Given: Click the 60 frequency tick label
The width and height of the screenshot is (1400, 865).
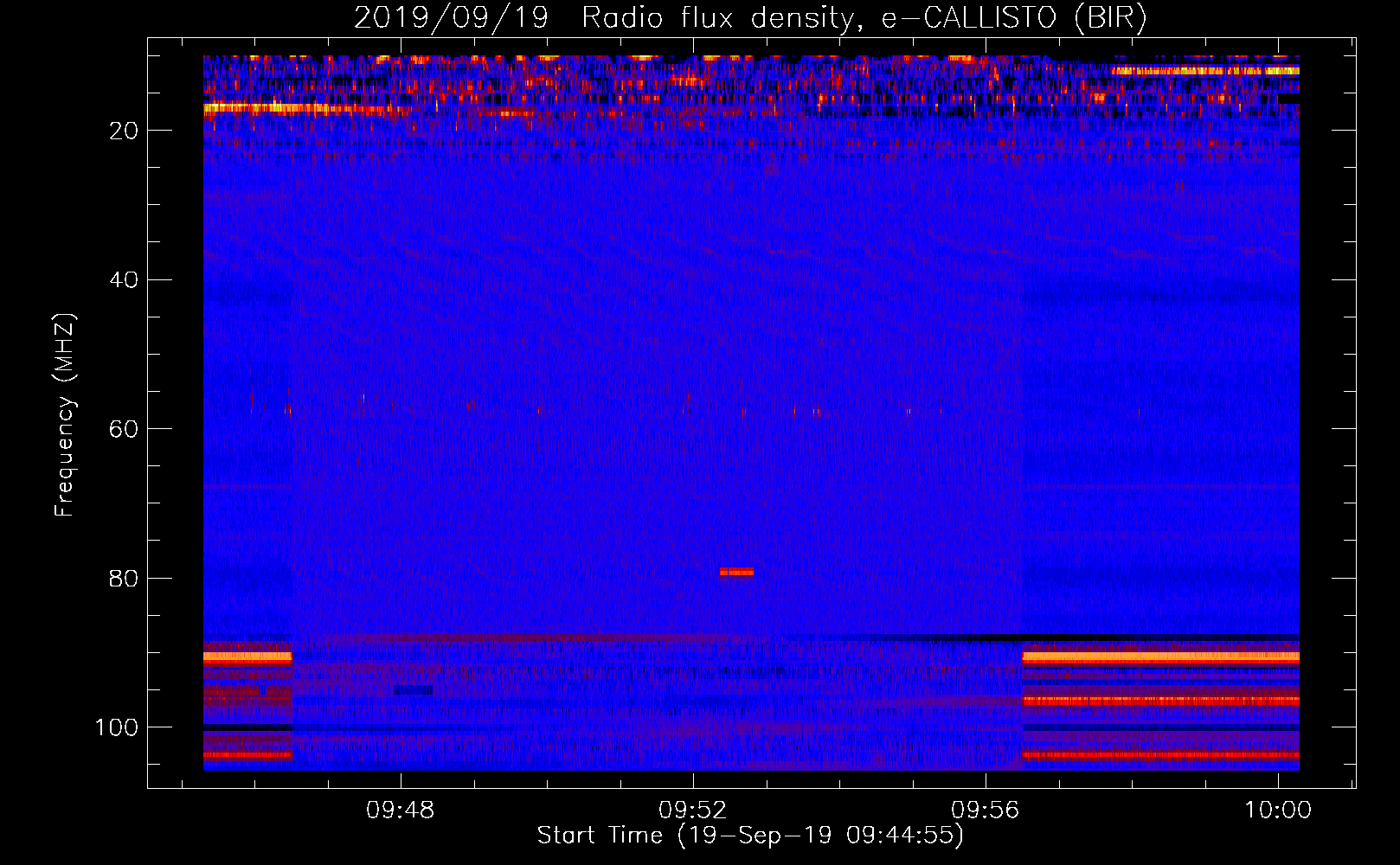Looking at the screenshot, I should tap(125, 429).
